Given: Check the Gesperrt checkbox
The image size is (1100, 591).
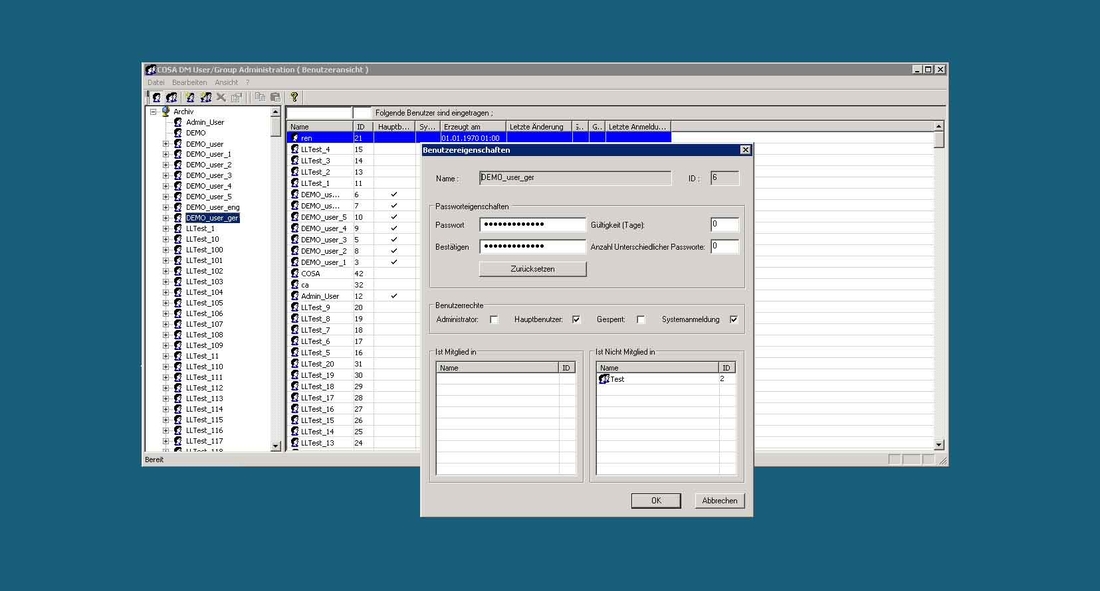Looking at the screenshot, I should [640, 318].
